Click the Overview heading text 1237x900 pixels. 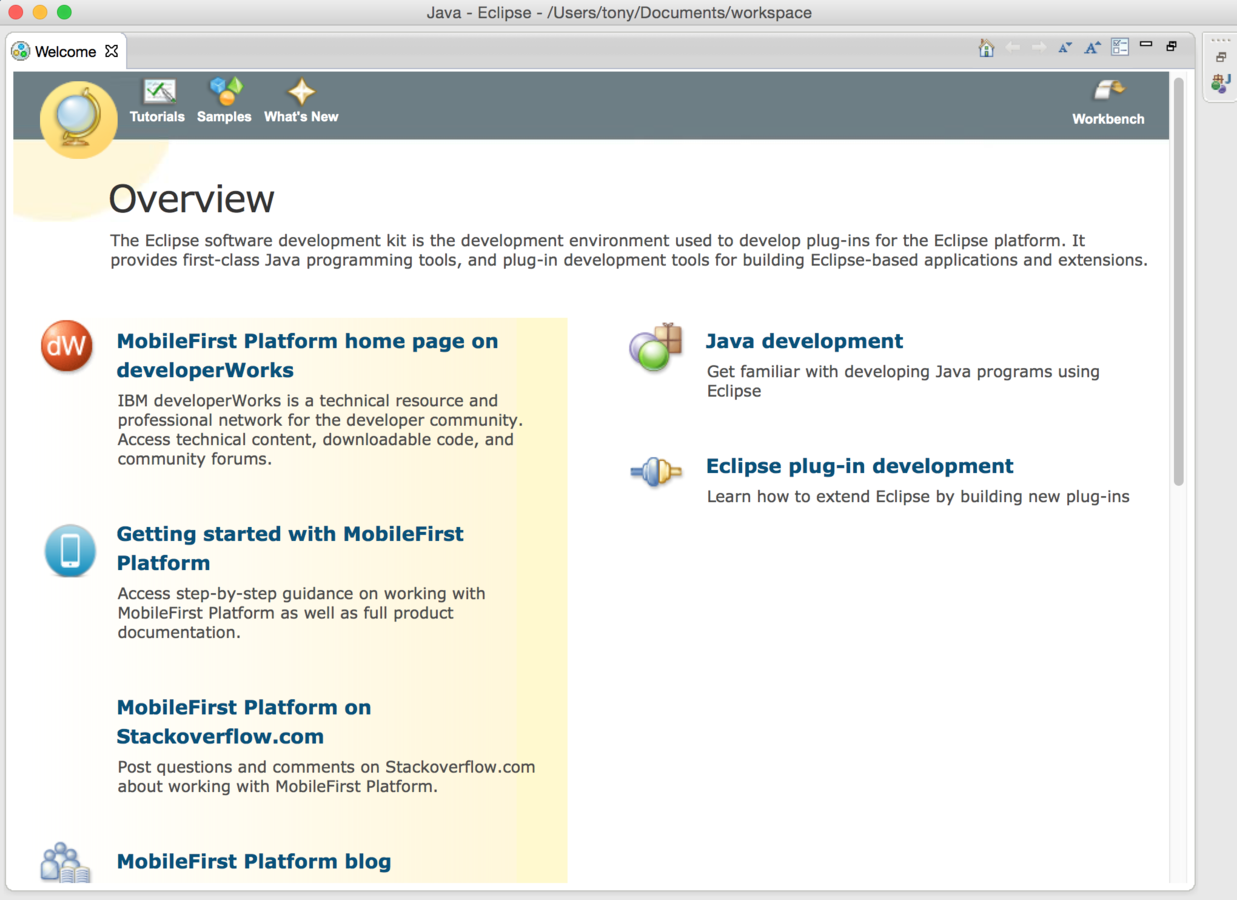click(191, 199)
